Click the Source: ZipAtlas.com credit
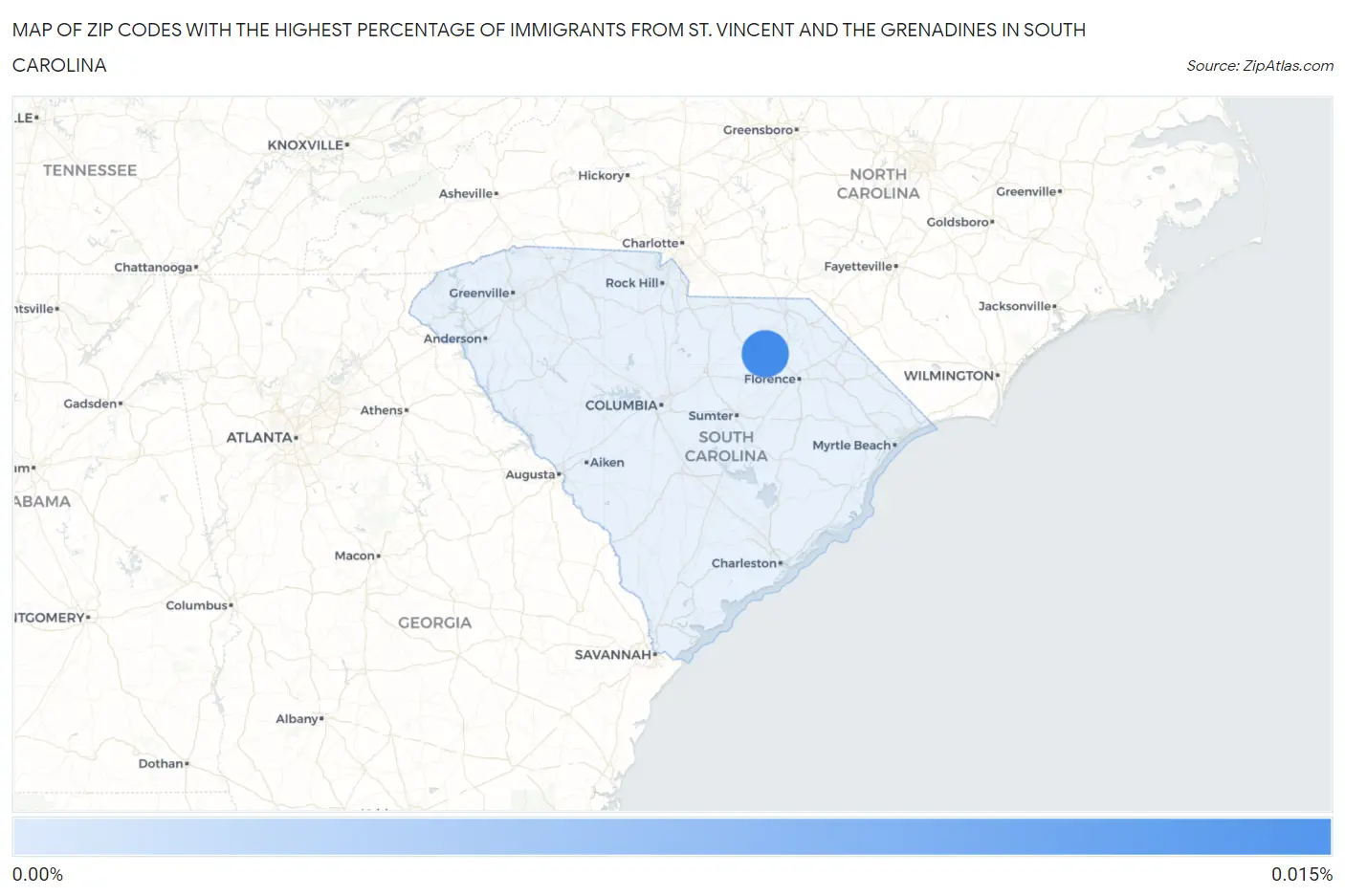The height and width of the screenshot is (896, 1345). point(1260,66)
